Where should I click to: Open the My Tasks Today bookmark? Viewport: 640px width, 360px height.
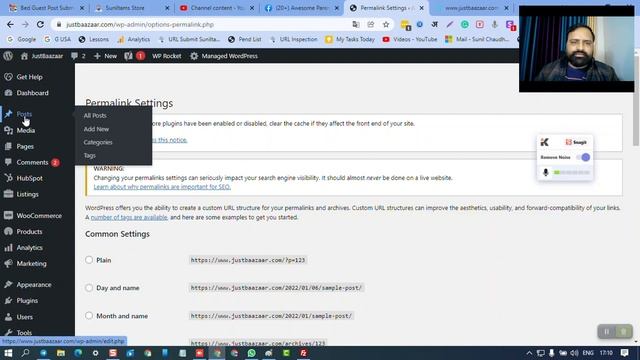coord(350,39)
